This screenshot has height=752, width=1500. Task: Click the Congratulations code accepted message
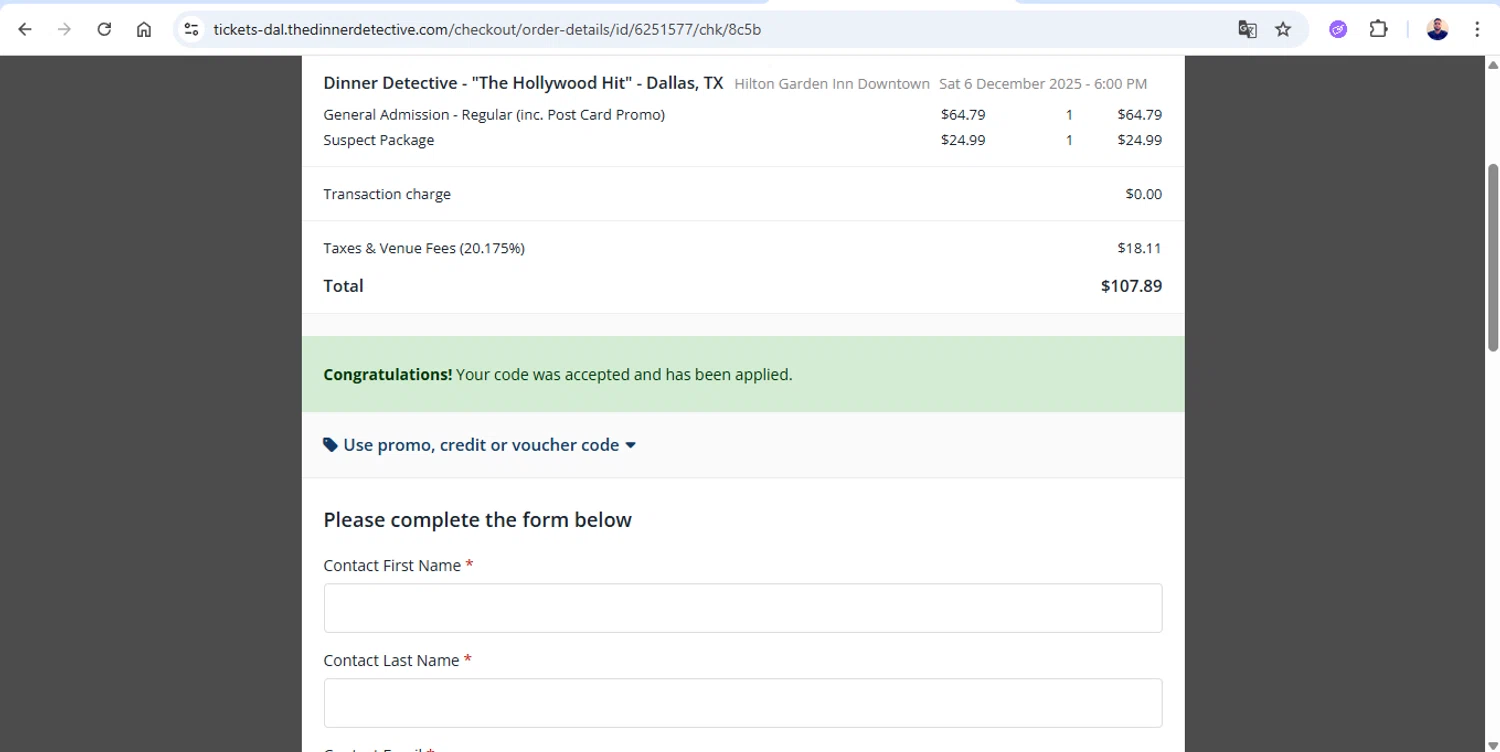pos(558,375)
